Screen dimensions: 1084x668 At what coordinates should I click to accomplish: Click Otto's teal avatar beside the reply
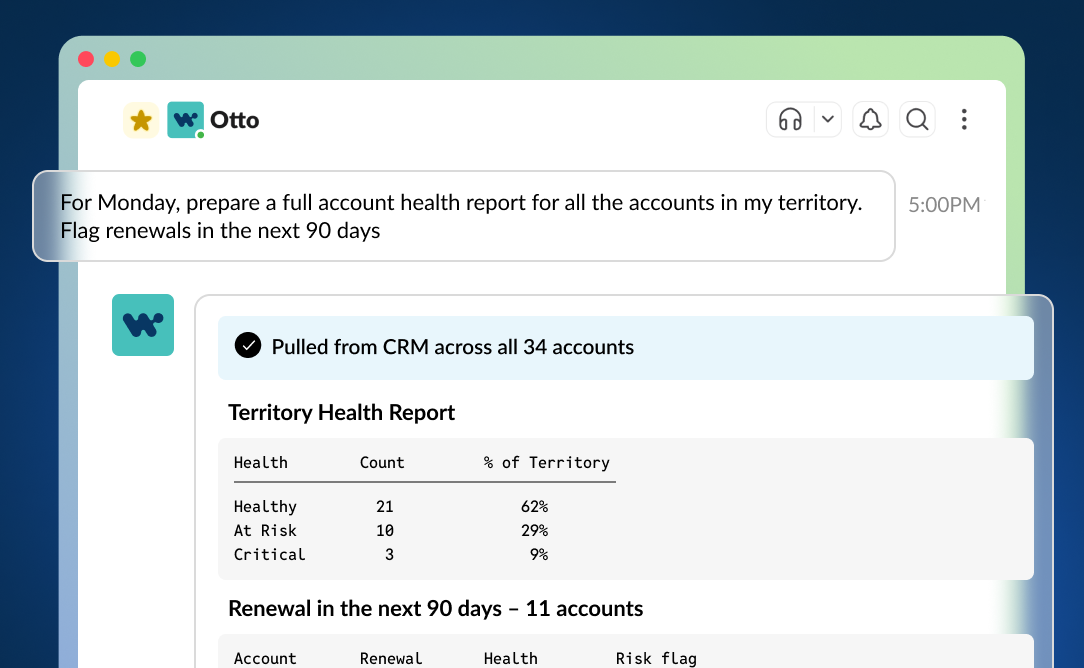[143, 325]
